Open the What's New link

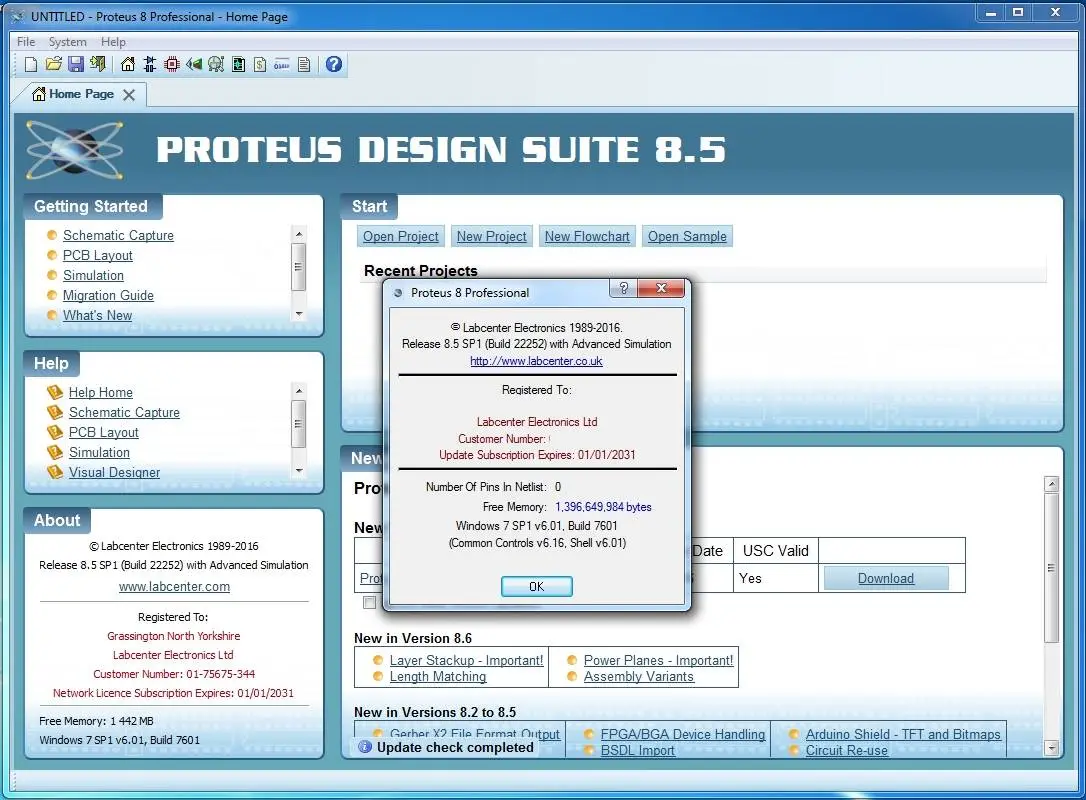click(x=98, y=316)
